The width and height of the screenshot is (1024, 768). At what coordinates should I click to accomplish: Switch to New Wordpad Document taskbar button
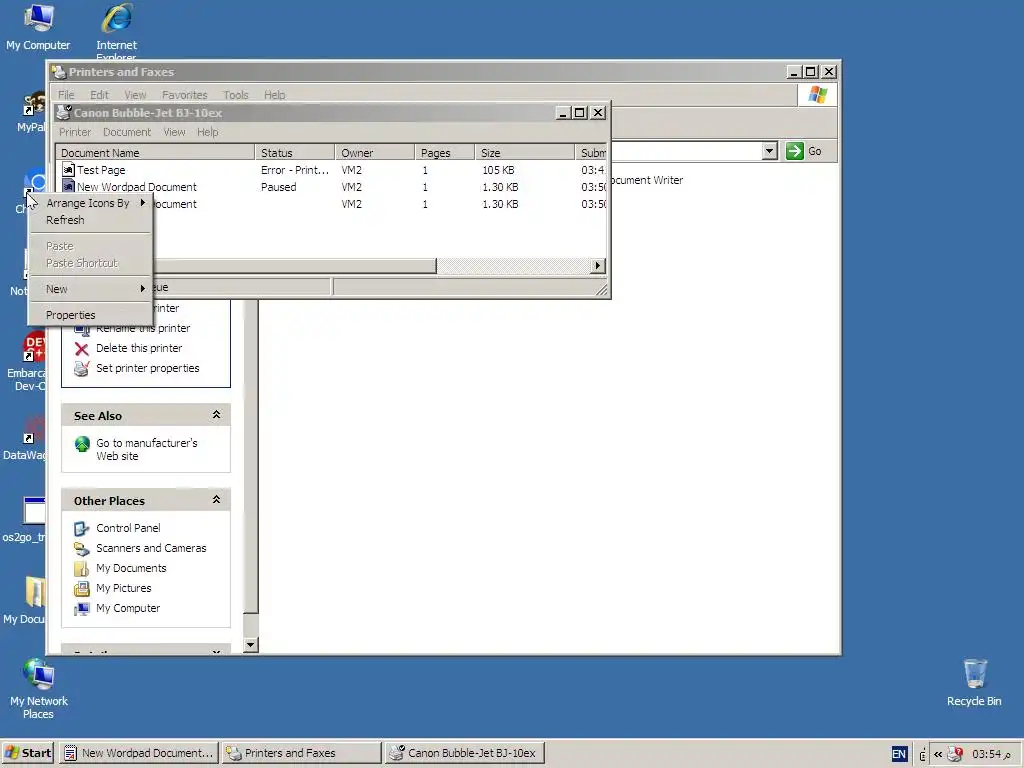(139, 753)
